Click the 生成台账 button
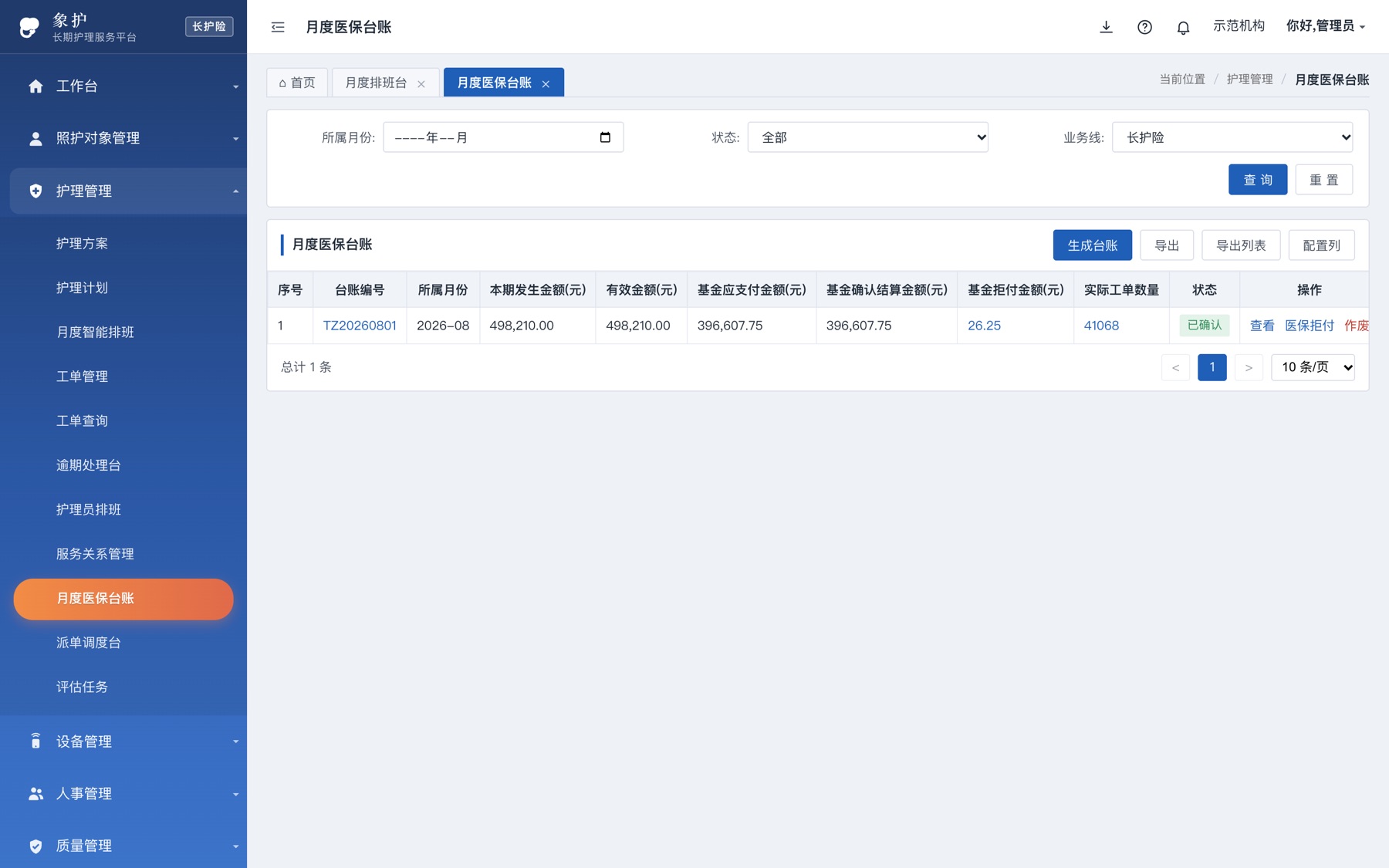Screen dimensions: 1389x868 [x=1092, y=245]
